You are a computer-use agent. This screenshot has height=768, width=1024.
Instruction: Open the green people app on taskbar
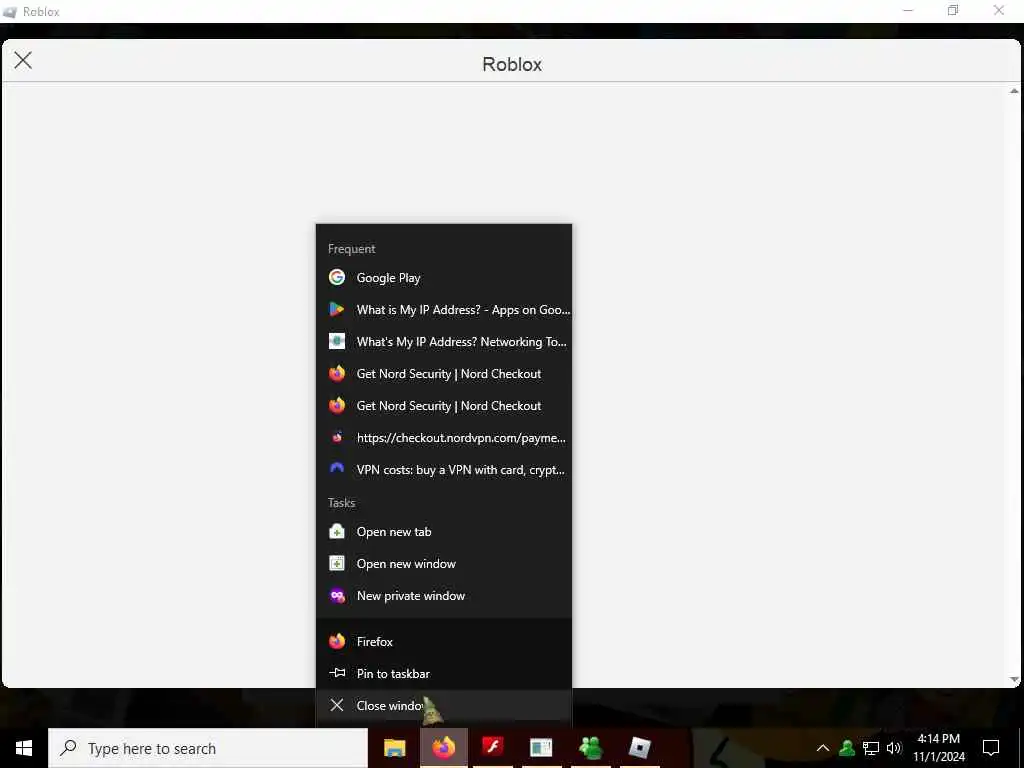[590, 748]
